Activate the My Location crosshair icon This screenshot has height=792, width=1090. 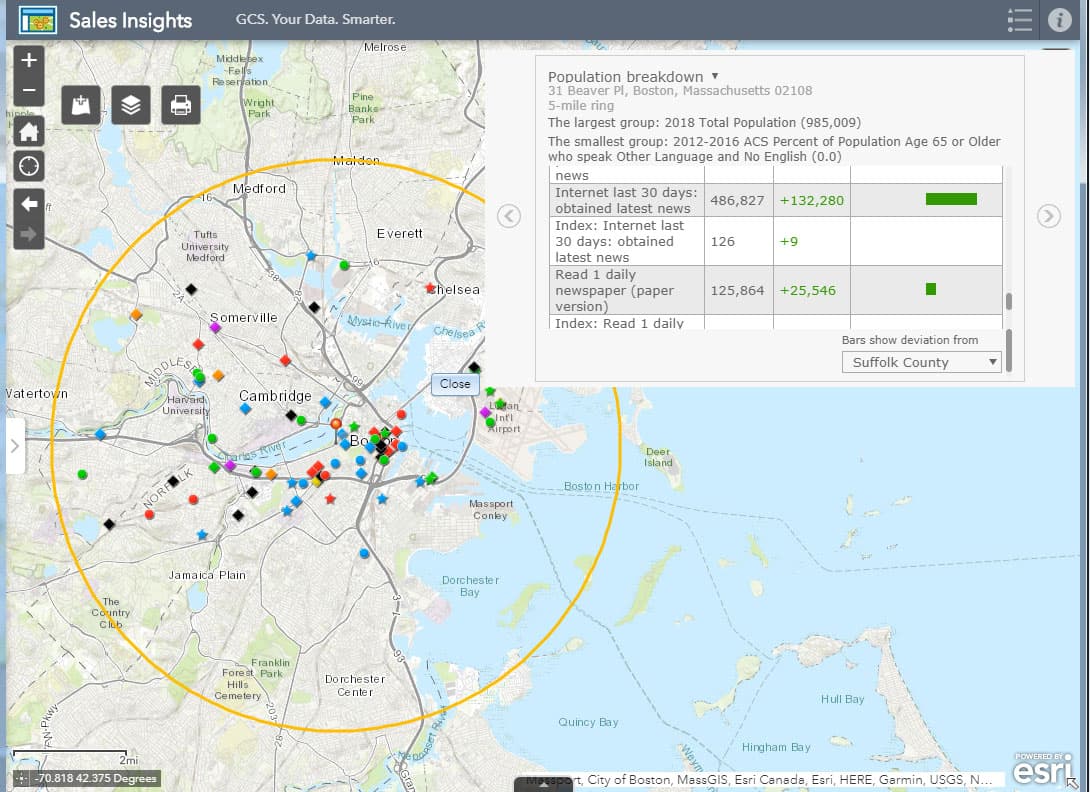(27, 166)
